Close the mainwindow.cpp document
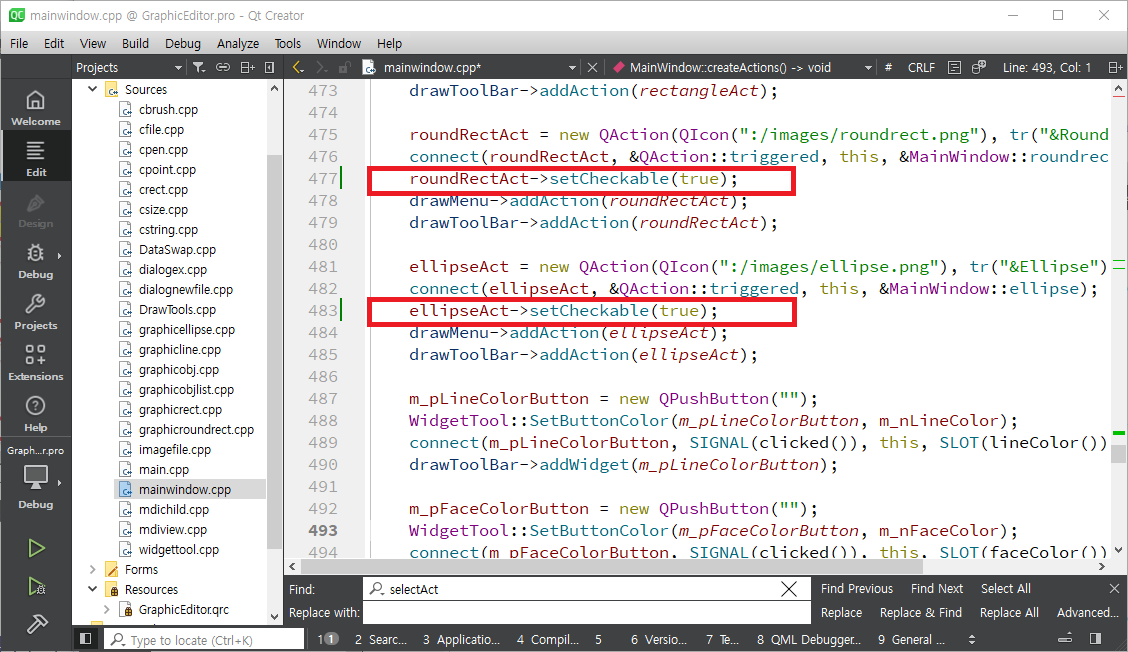This screenshot has height=652, width=1128. tap(592, 68)
